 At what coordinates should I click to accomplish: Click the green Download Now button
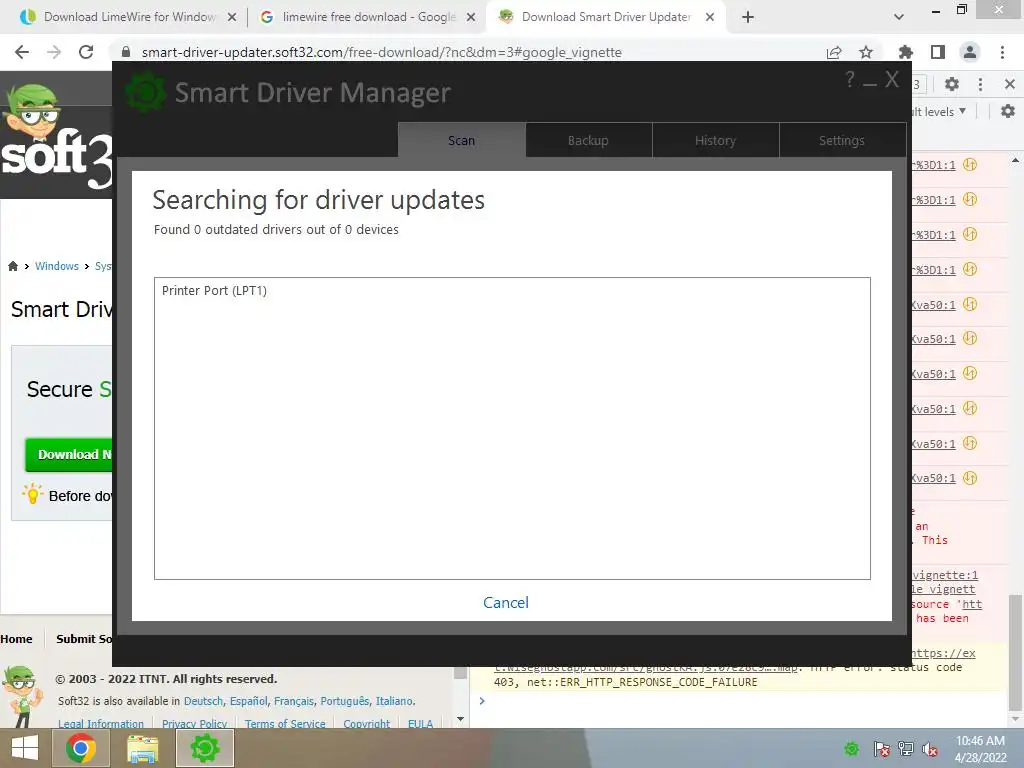(x=69, y=455)
